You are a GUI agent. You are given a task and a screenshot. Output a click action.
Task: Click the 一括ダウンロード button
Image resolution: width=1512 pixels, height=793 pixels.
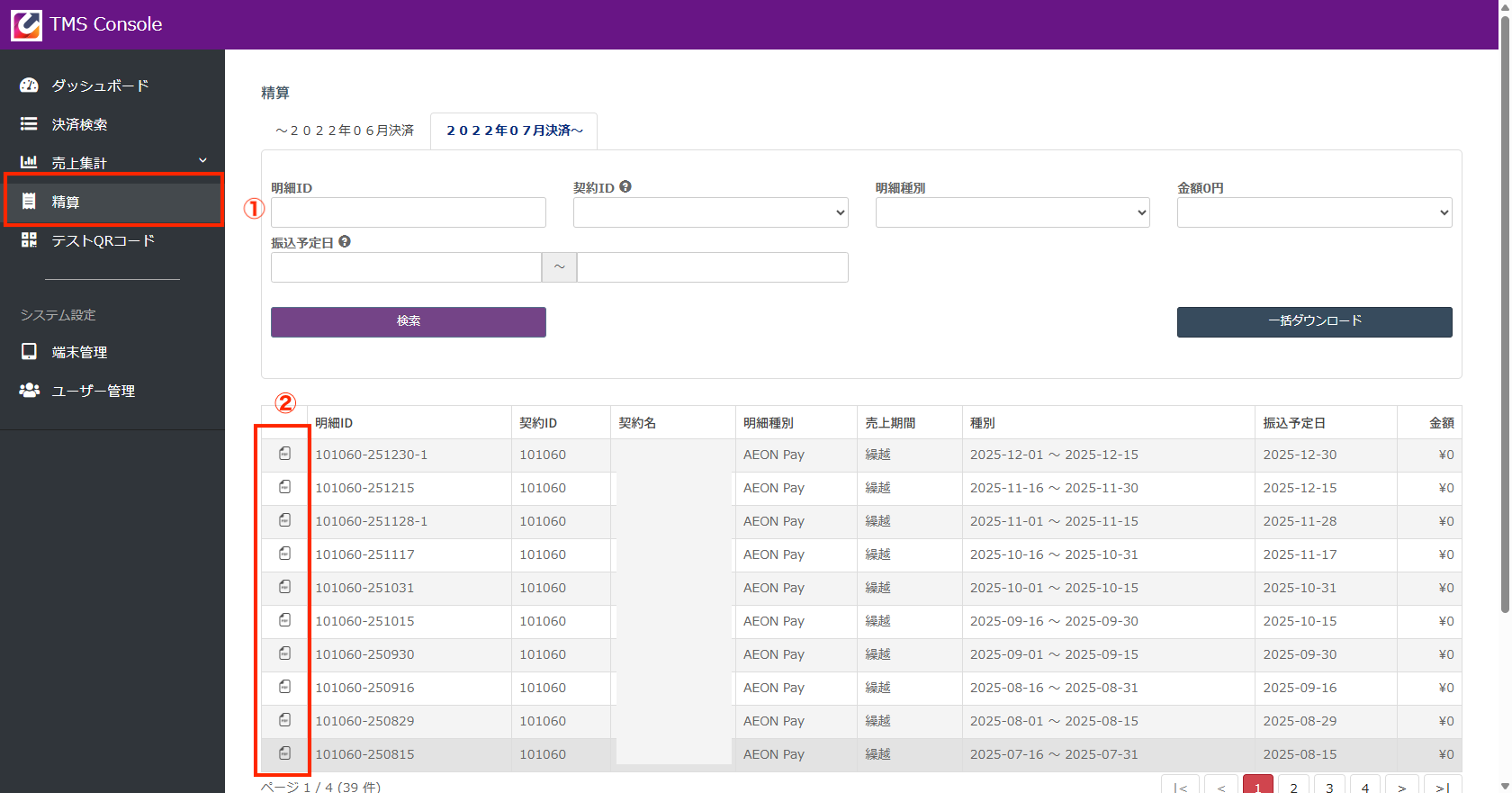[1314, 321]
